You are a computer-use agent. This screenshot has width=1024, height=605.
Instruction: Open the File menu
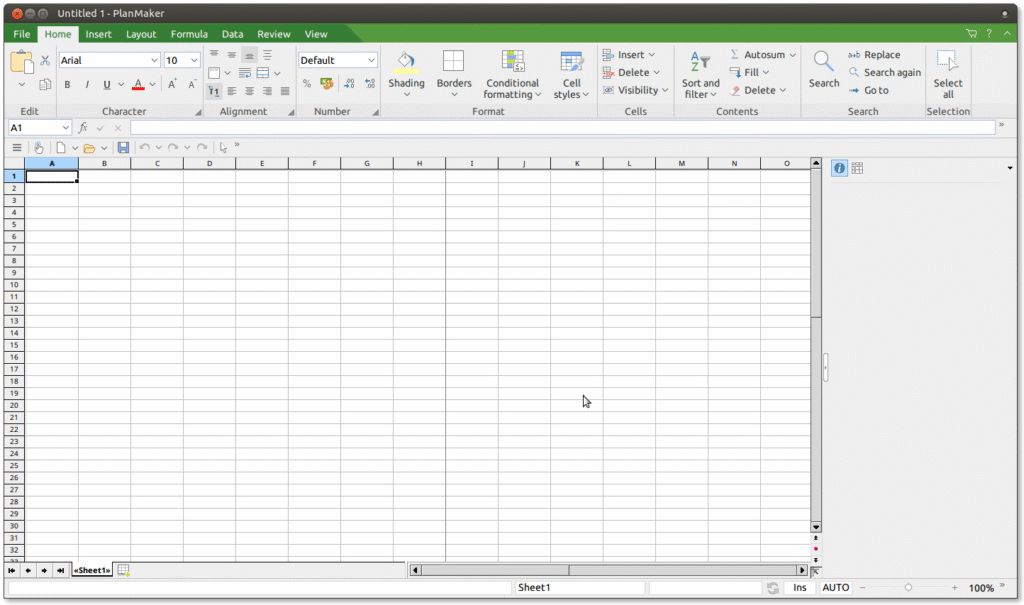21,34
